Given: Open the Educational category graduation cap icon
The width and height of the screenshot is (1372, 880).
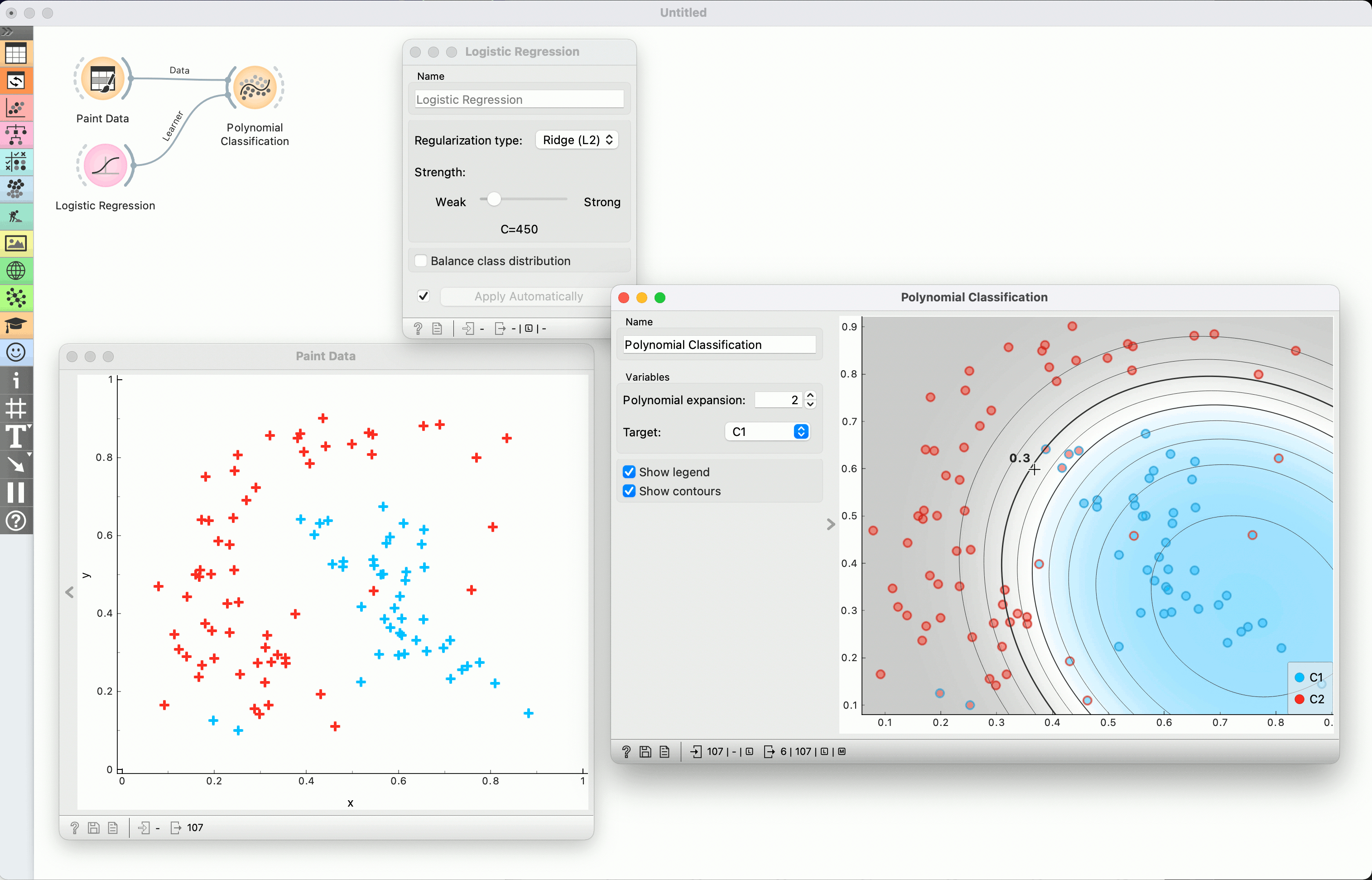Looking at the screenshot, I should click(16, 324).
